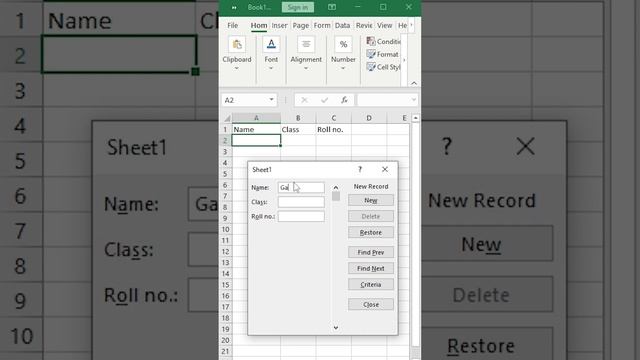Image resolution: width=640 pixels, height=360 pixels.
Task: Click the Name input field in form
Action: click(301, 187)
